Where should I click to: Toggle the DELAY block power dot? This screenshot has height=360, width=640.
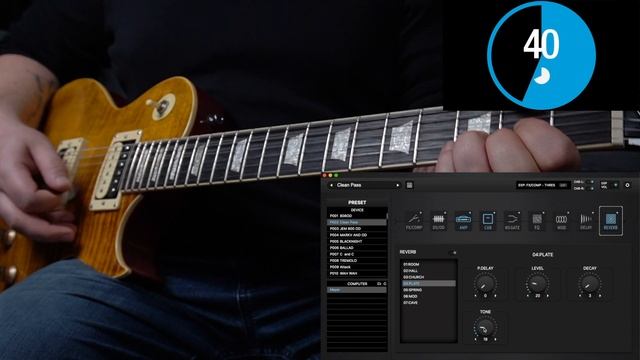tap(593, 213)
